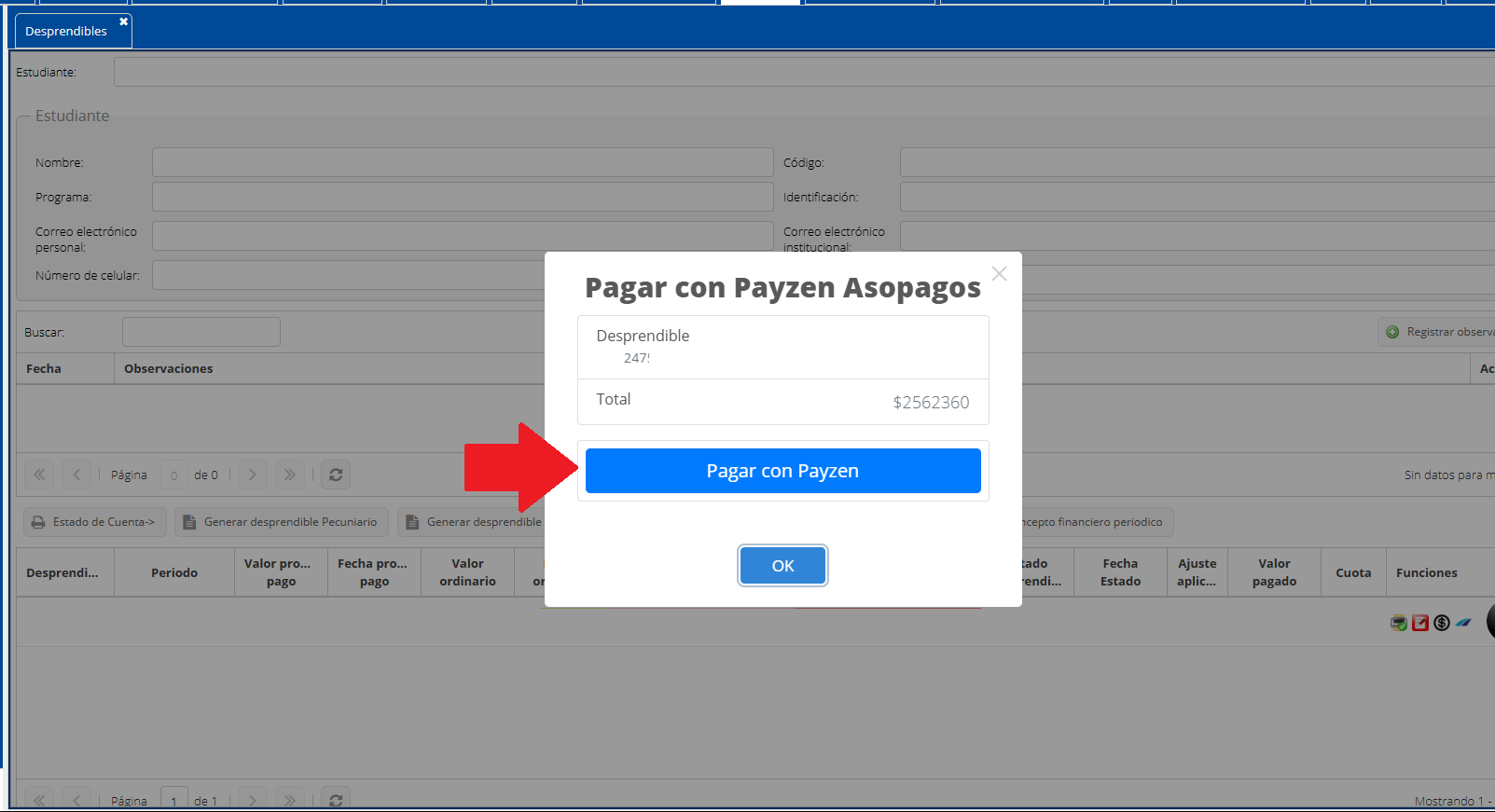Screen dimensions: 1495x812
Task: Click Registrar observación button
Action: coord(1437,332)
